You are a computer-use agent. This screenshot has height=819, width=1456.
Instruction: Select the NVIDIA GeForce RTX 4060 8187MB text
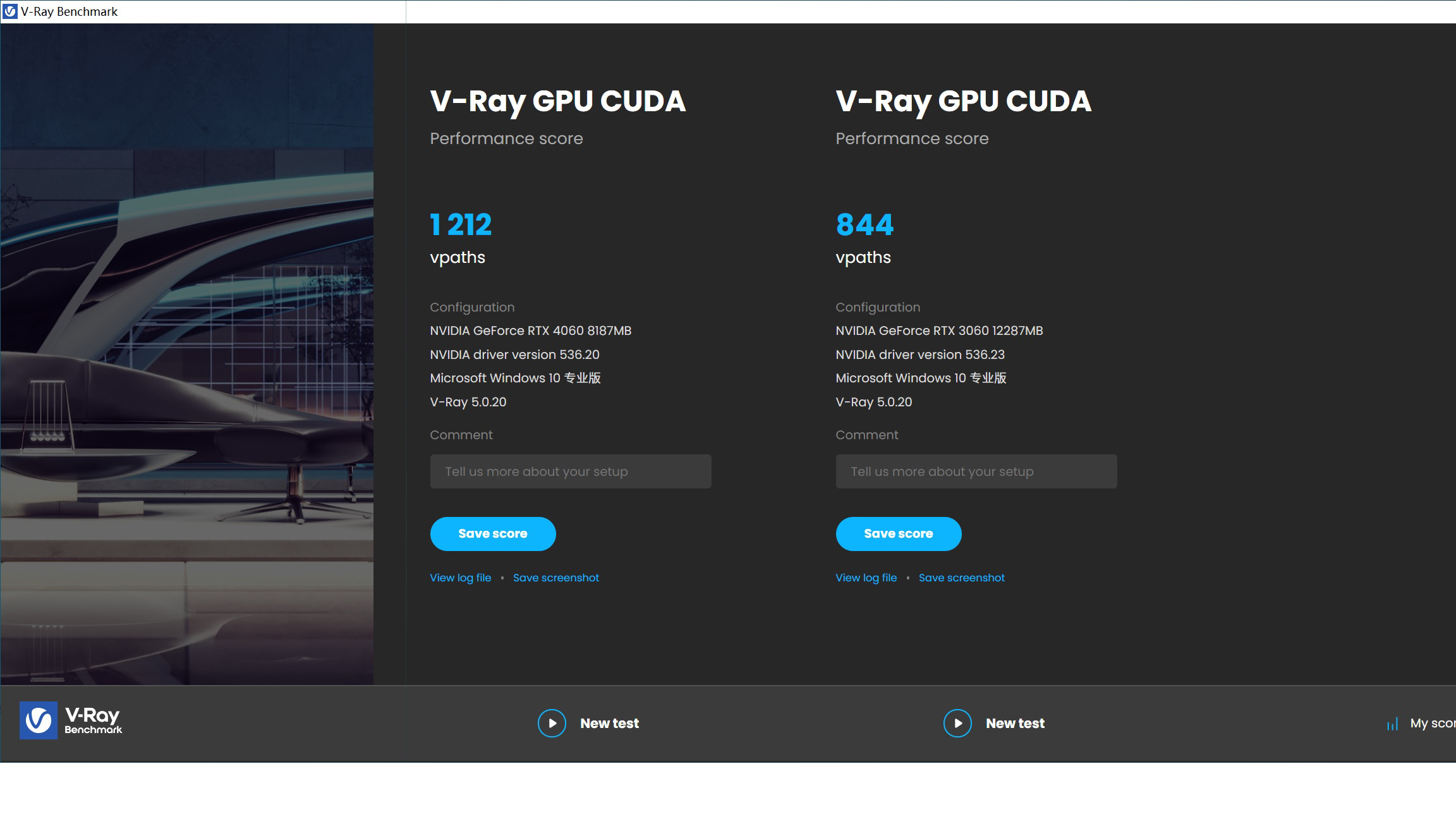click(531, 331)
